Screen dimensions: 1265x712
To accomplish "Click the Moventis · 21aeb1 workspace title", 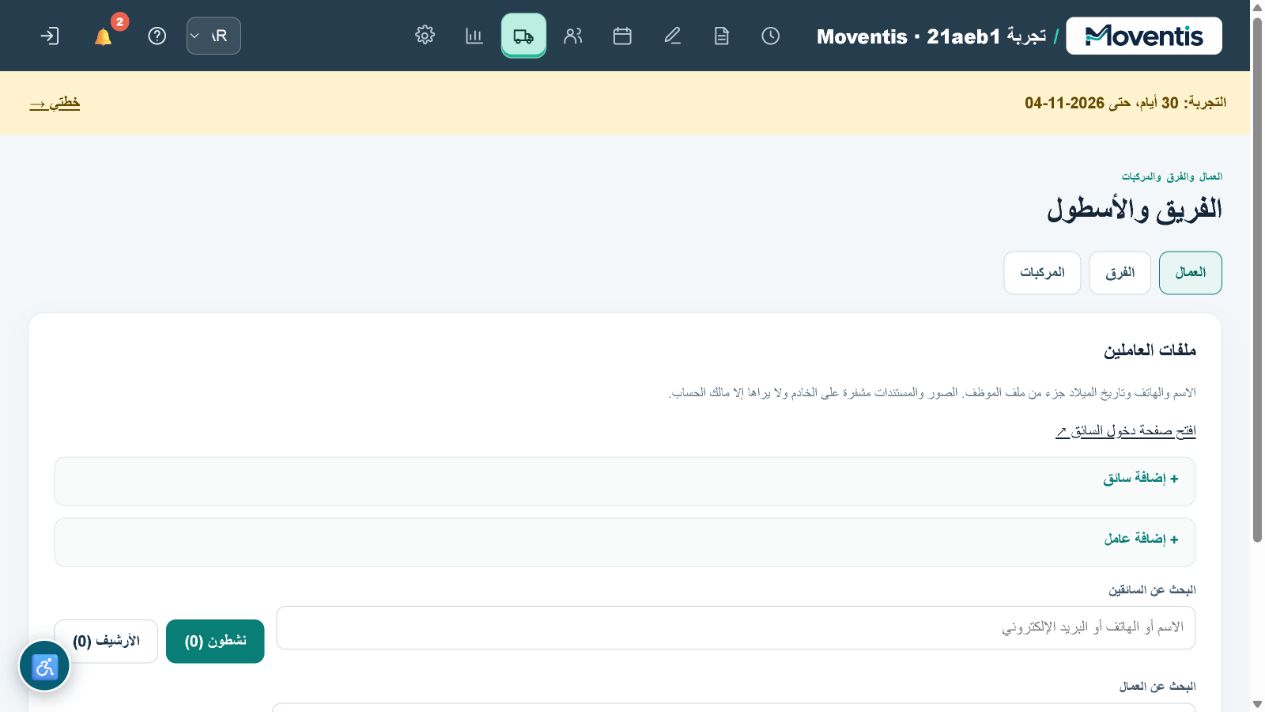I will click(932, 37).
